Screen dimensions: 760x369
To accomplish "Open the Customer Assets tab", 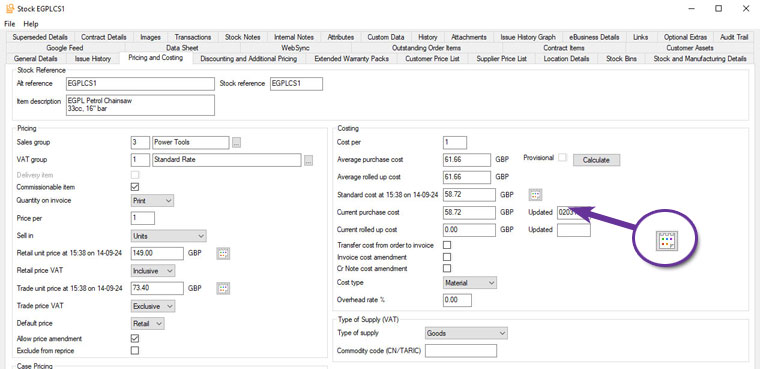I will click(x=689, y=48).
